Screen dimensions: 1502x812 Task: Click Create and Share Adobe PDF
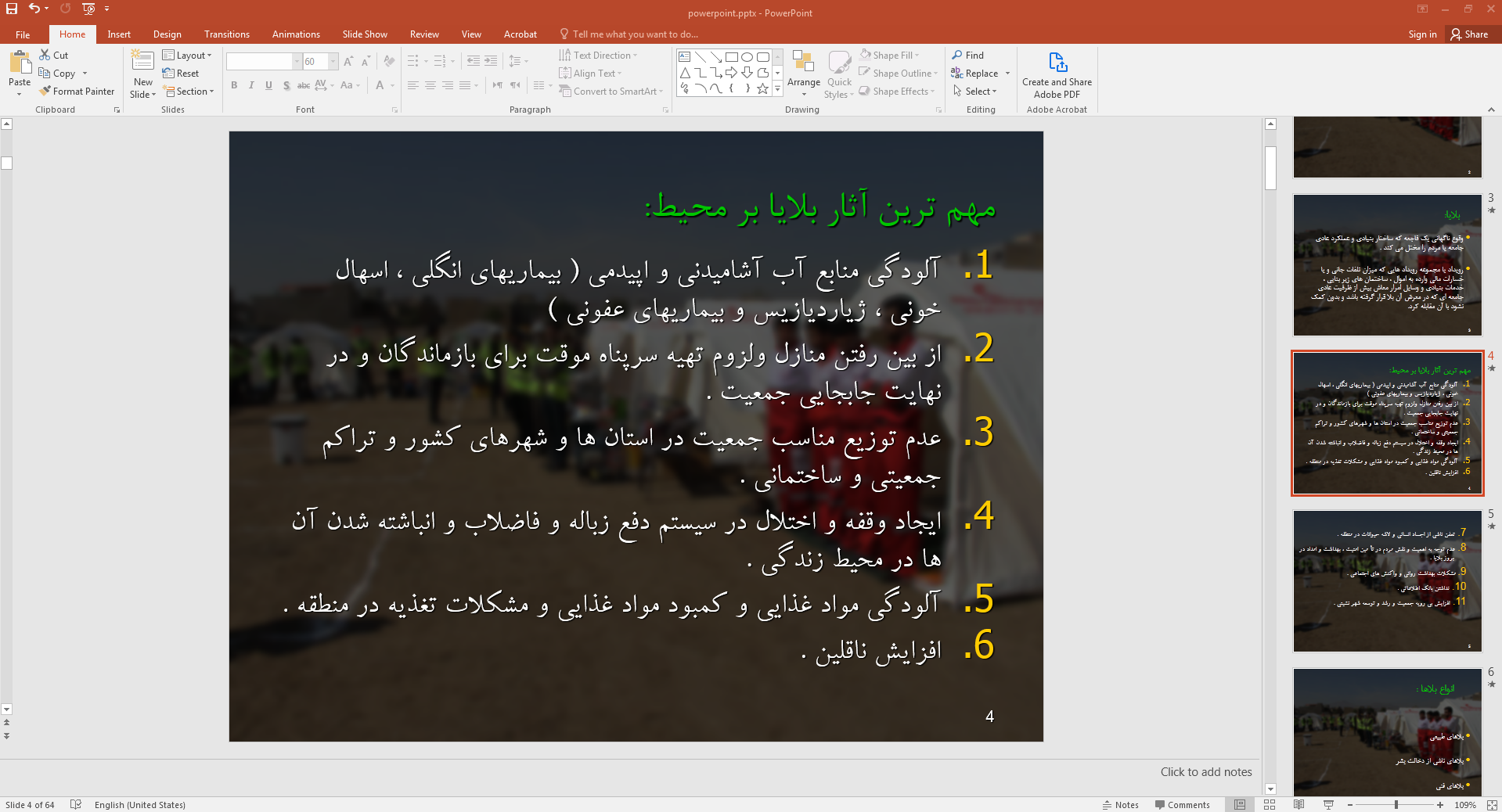click(1057, 75)
